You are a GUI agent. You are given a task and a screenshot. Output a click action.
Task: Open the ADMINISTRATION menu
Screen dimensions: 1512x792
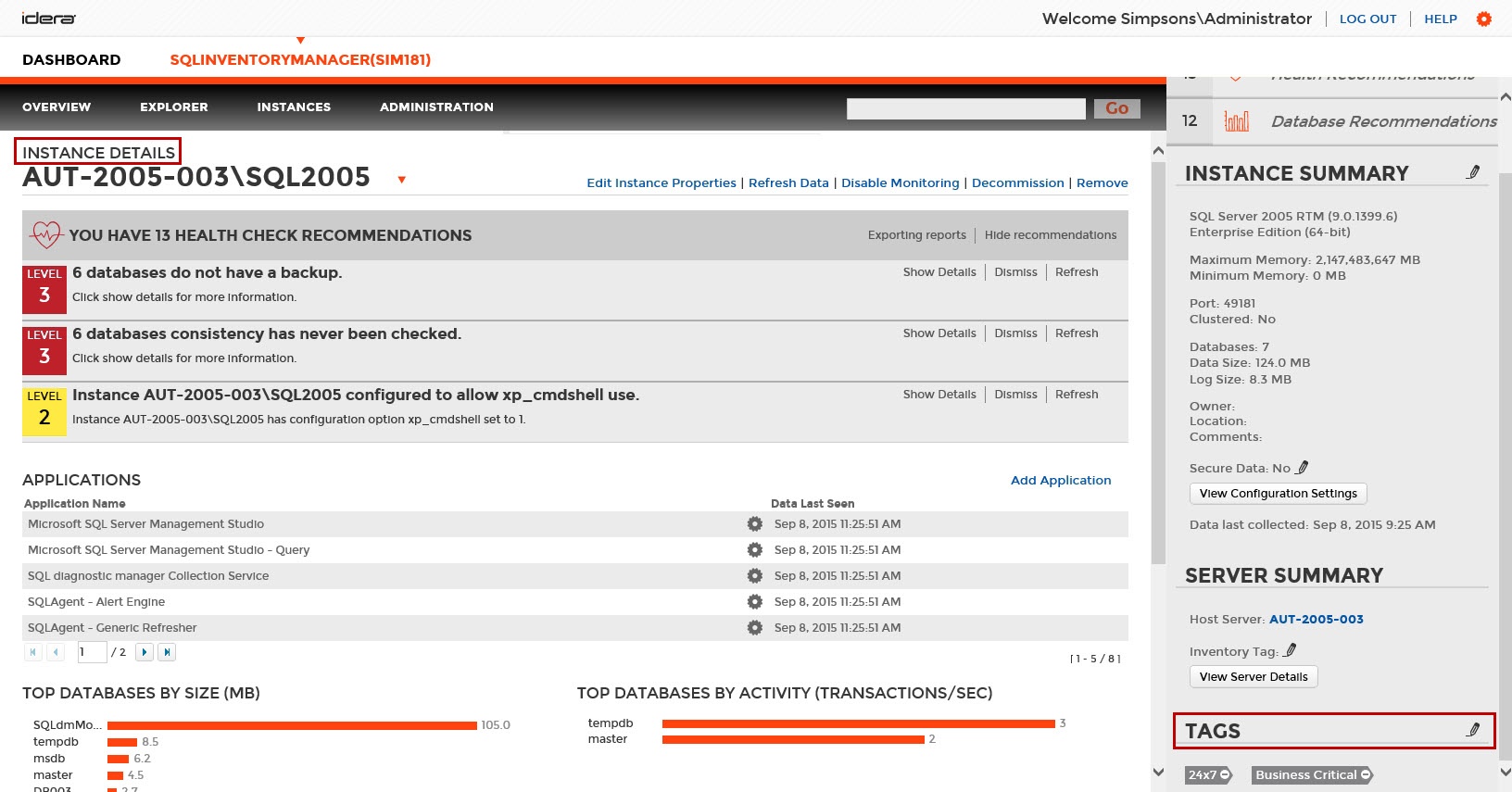coord(436,107)
